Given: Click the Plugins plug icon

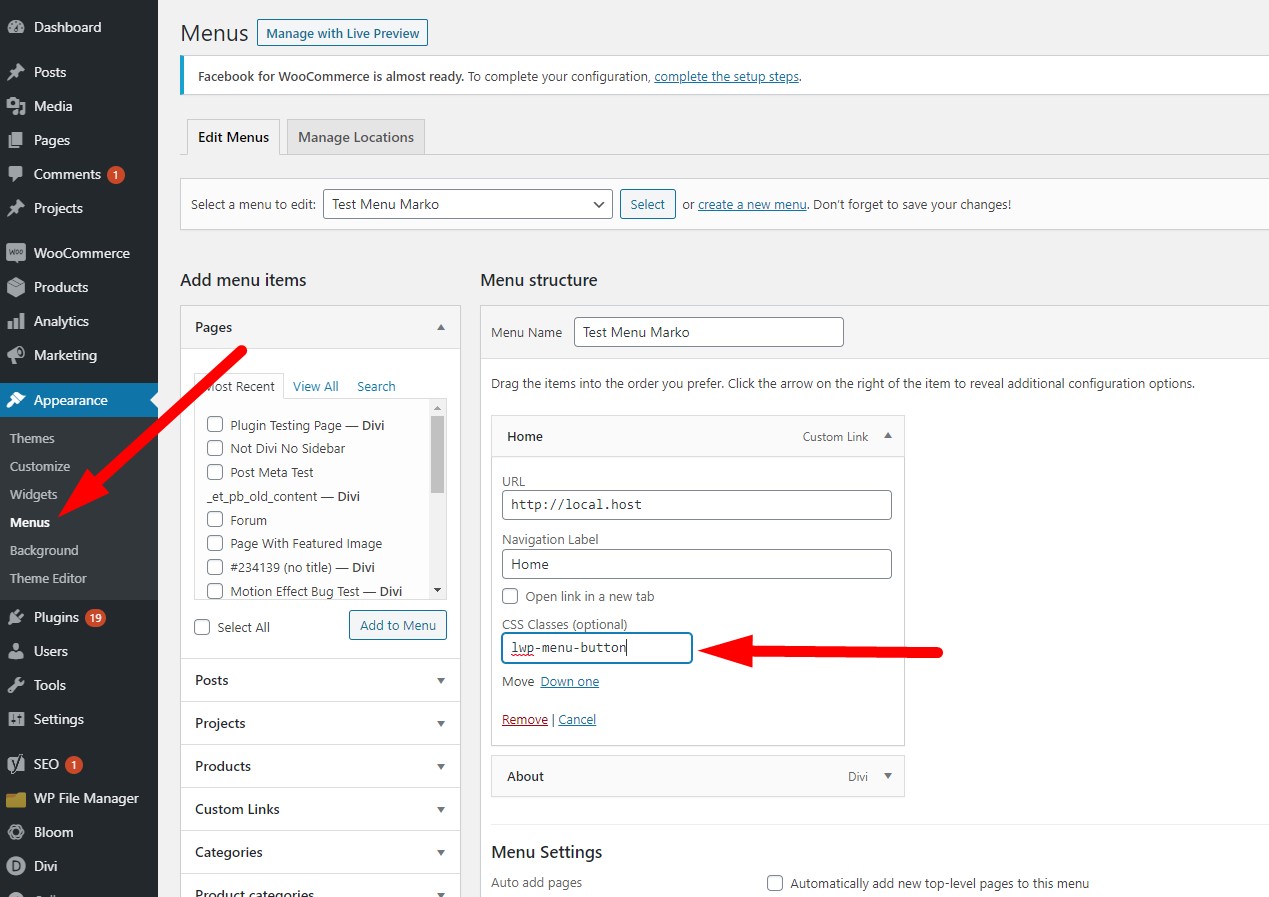Looking at the screenshot, I should click(x=16, y=617).
